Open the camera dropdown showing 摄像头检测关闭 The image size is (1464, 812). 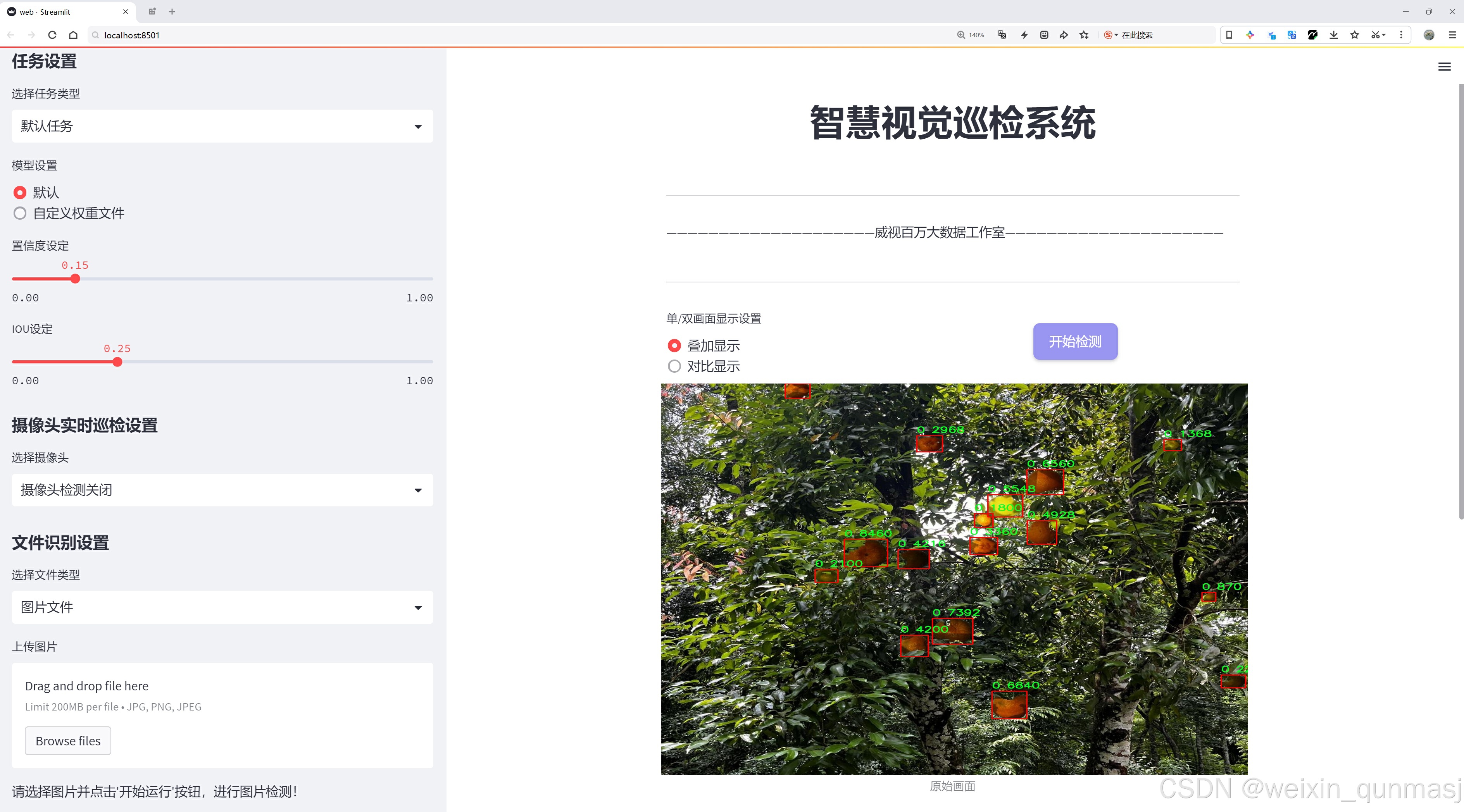222,490
